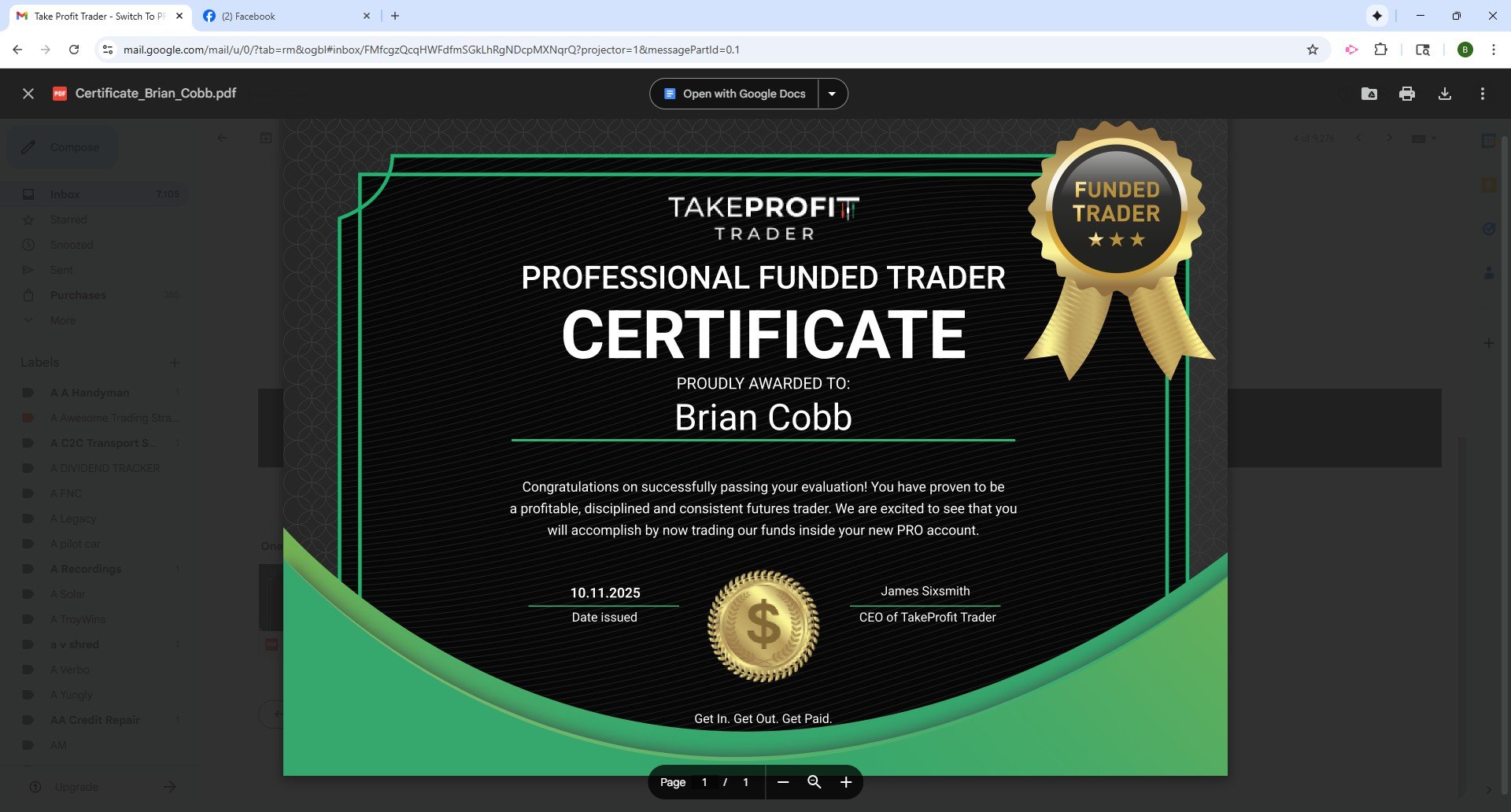This screenshot has height=812, width=1511.
Task: Open the Chrome extensions puzzle menu
Action: pos(1380,50)
